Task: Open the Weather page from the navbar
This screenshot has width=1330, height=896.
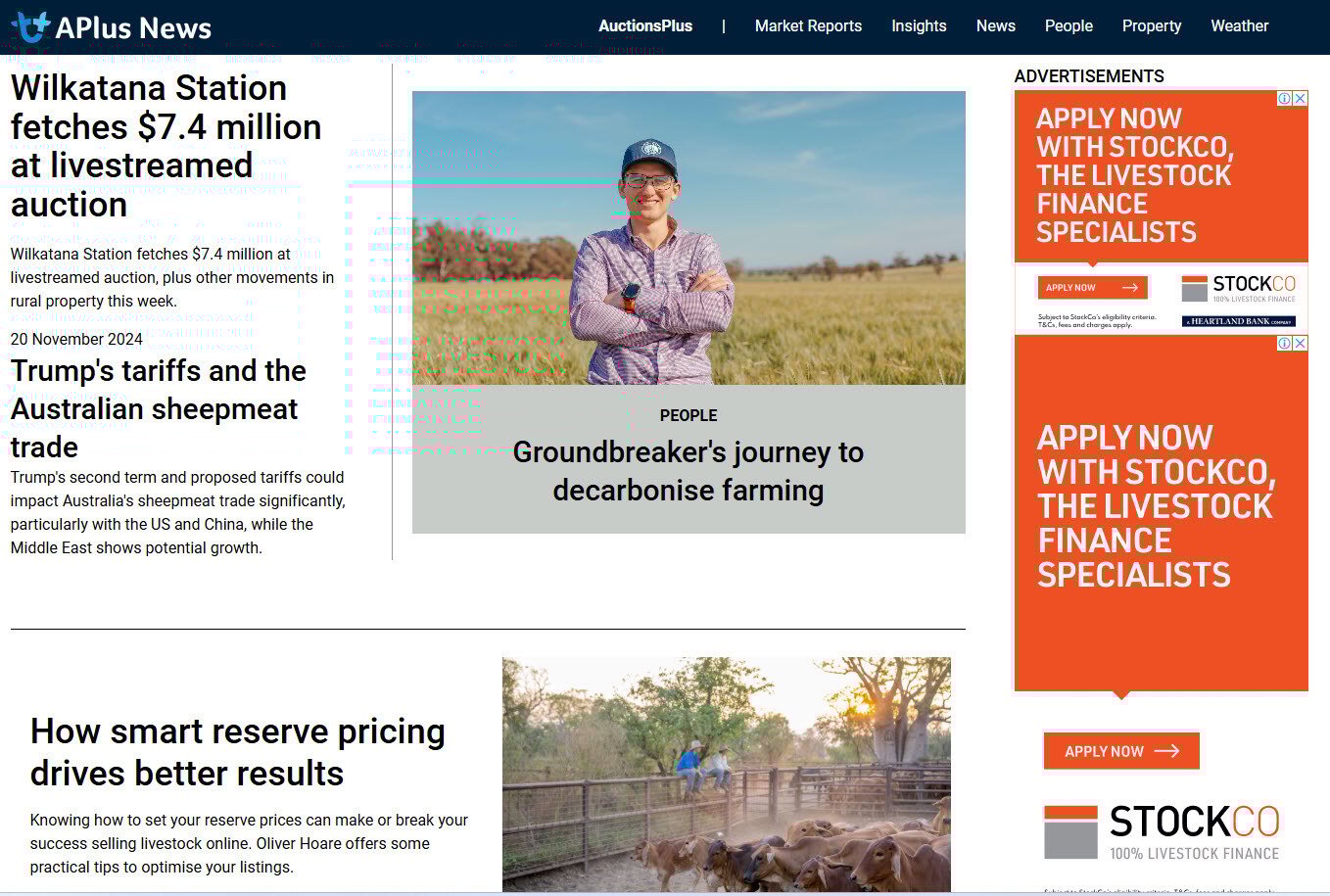Action: coord(1239,26)
